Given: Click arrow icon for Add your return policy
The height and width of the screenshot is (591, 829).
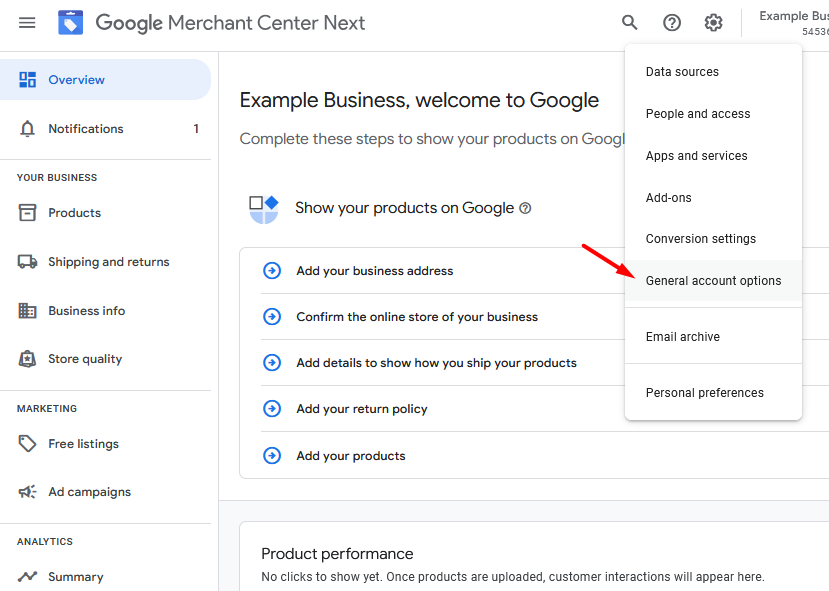Looking at the screenshot, I should coord(272,409).
